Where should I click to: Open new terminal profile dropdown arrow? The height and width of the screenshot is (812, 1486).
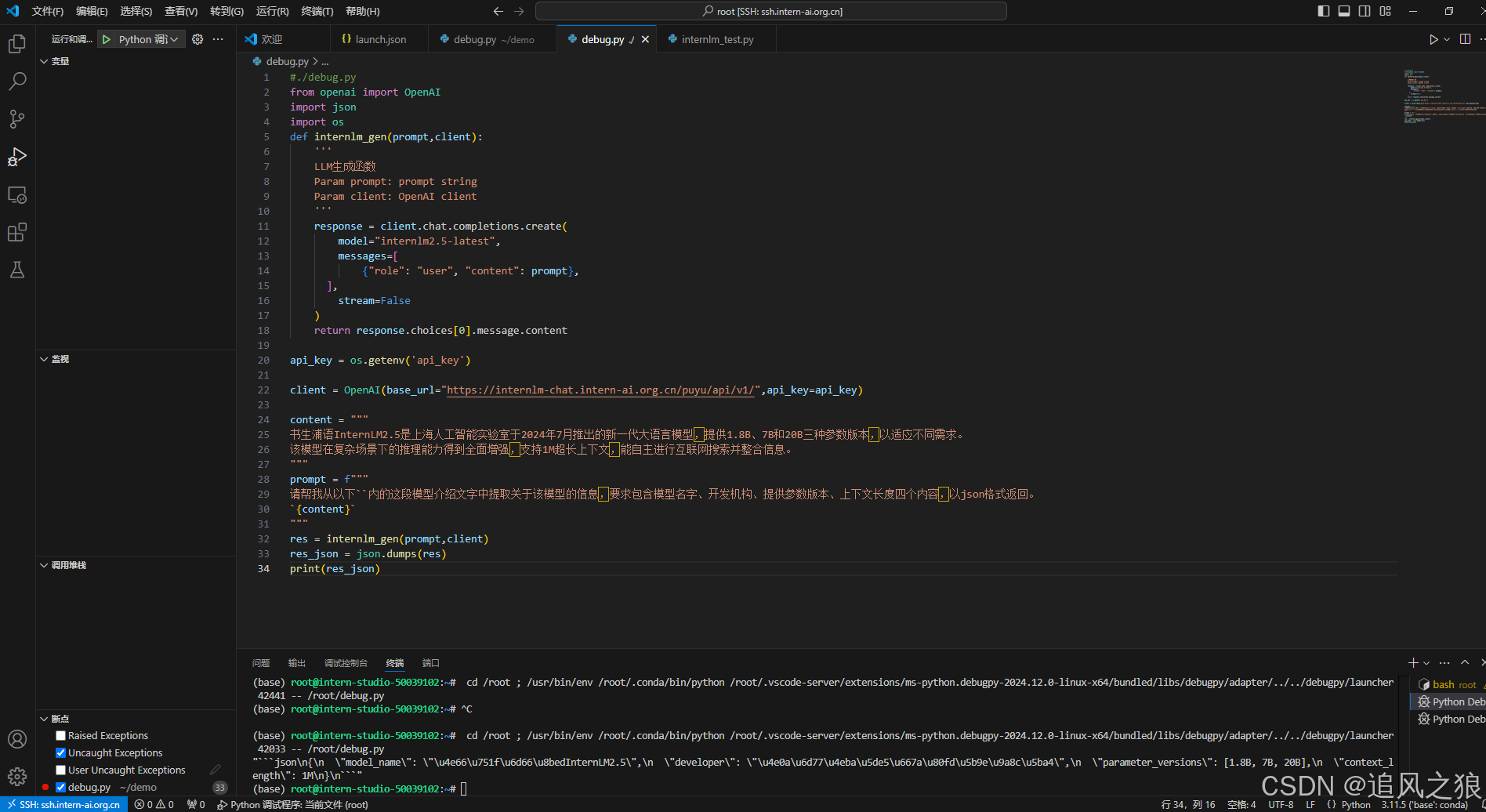1426,663
